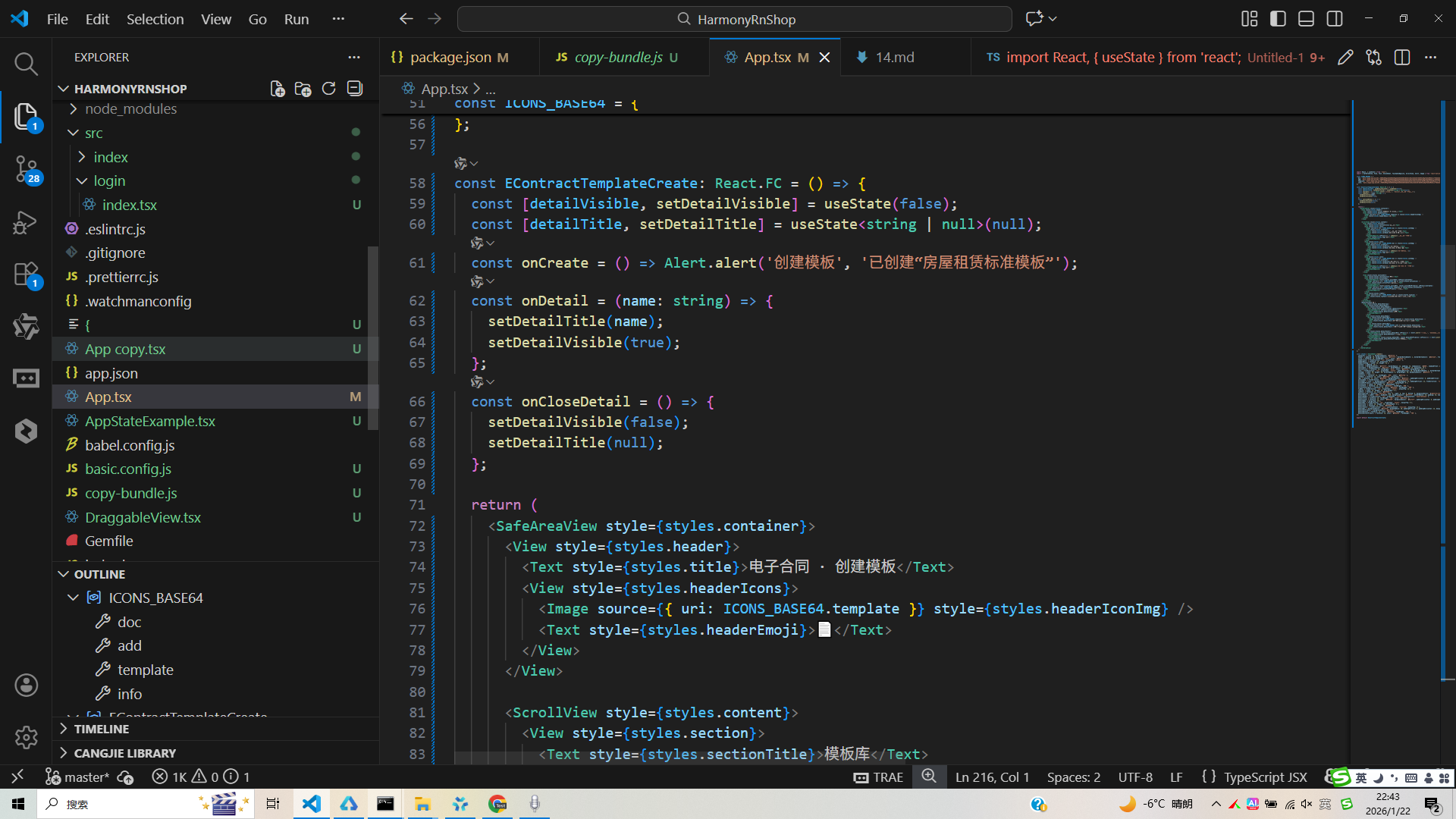The width and height of the screenshot is (1456, 819).
Task: Collapse the ICONS_BASE64 outline node
Action: click(74, 598)
